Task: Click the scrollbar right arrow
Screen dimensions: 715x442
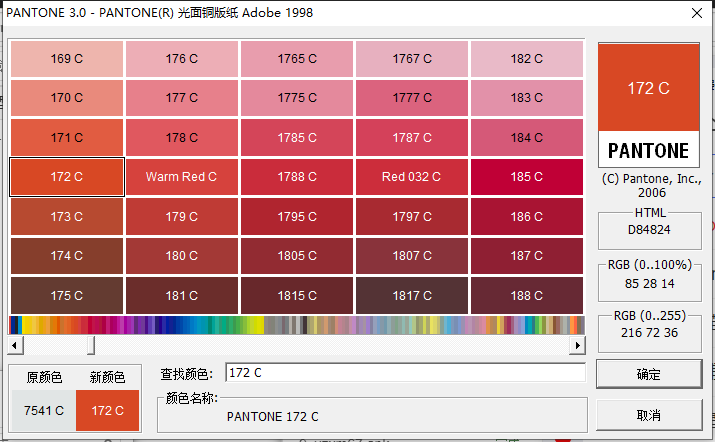Action: (577, 345)
